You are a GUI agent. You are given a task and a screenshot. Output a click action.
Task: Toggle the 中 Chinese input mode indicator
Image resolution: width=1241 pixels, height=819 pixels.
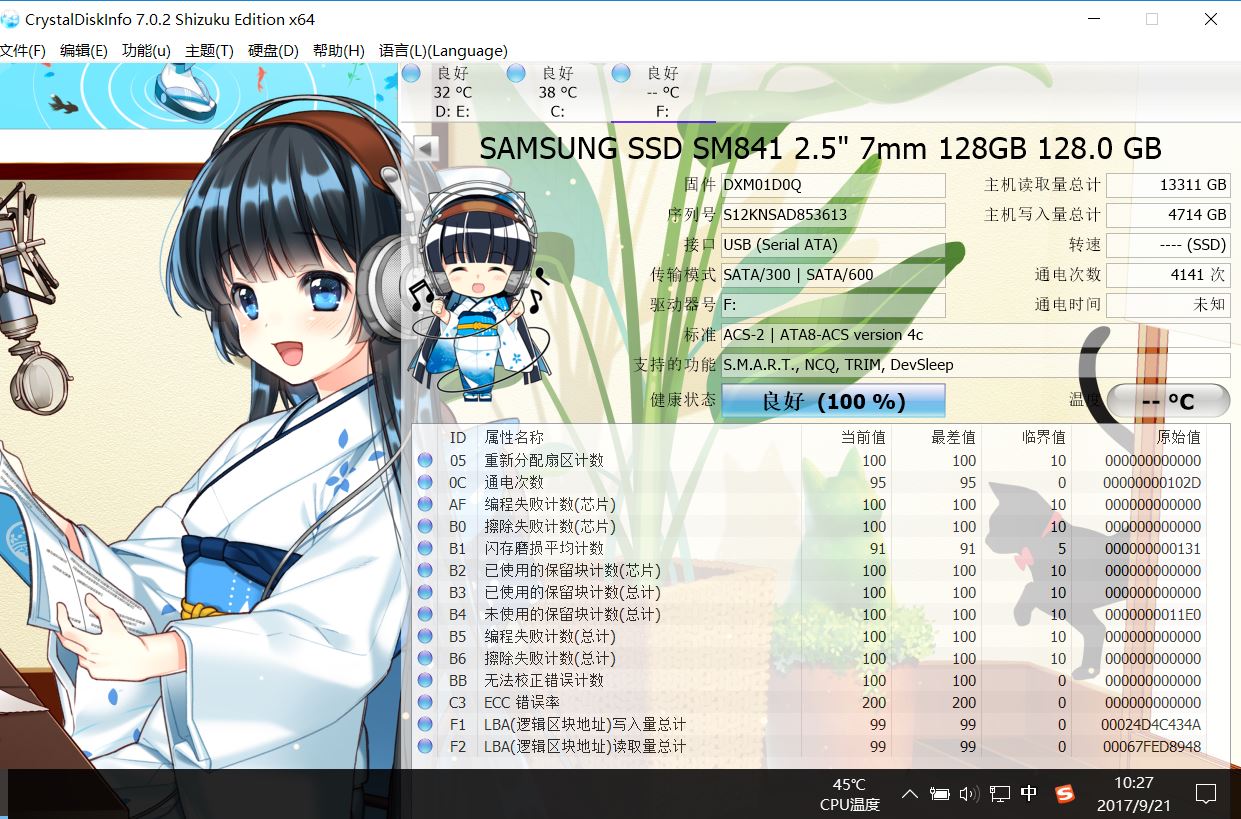pyautogui.click(x=1029, y=794)
